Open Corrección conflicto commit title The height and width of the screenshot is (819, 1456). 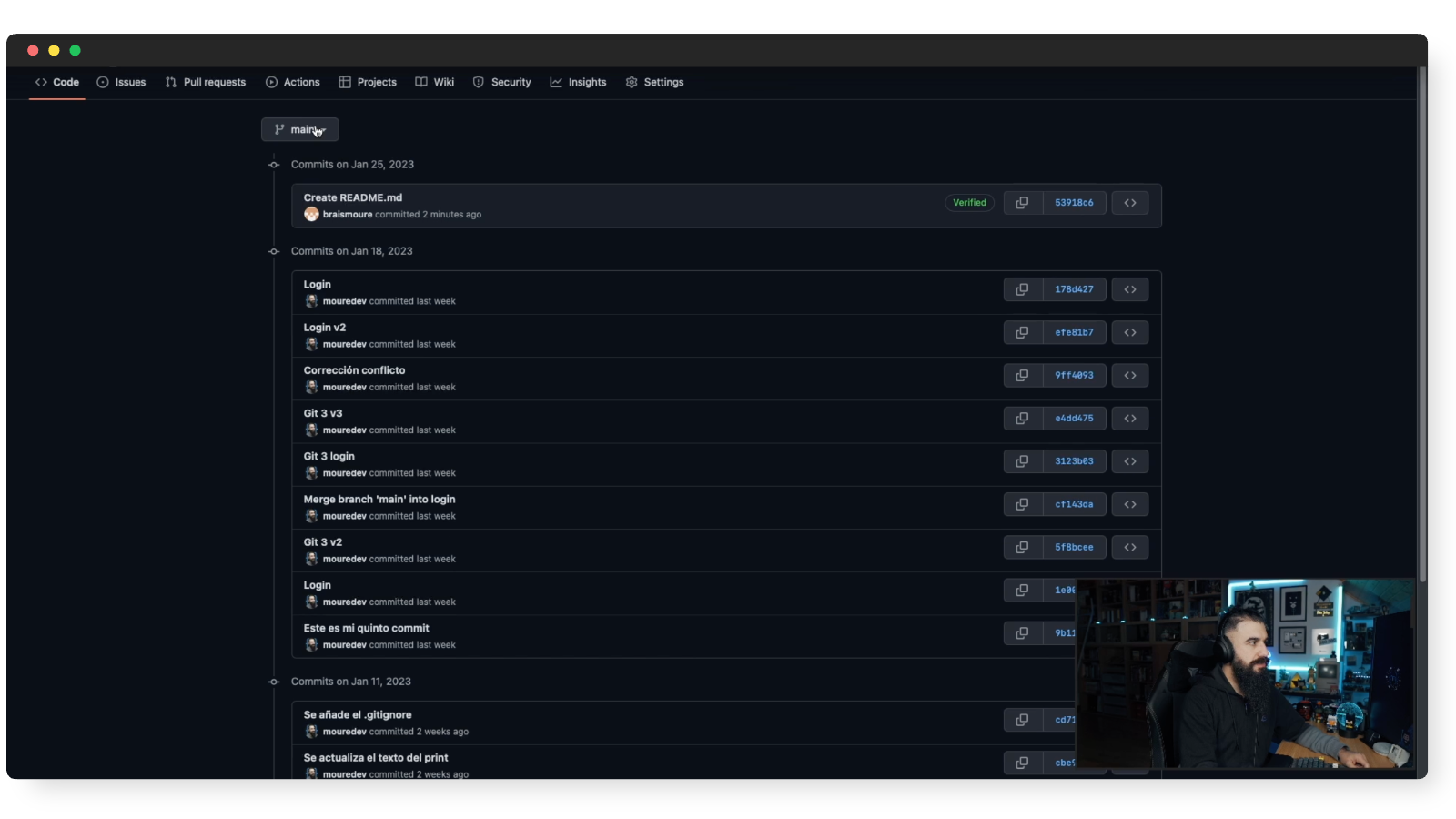(x=354, y=370)
